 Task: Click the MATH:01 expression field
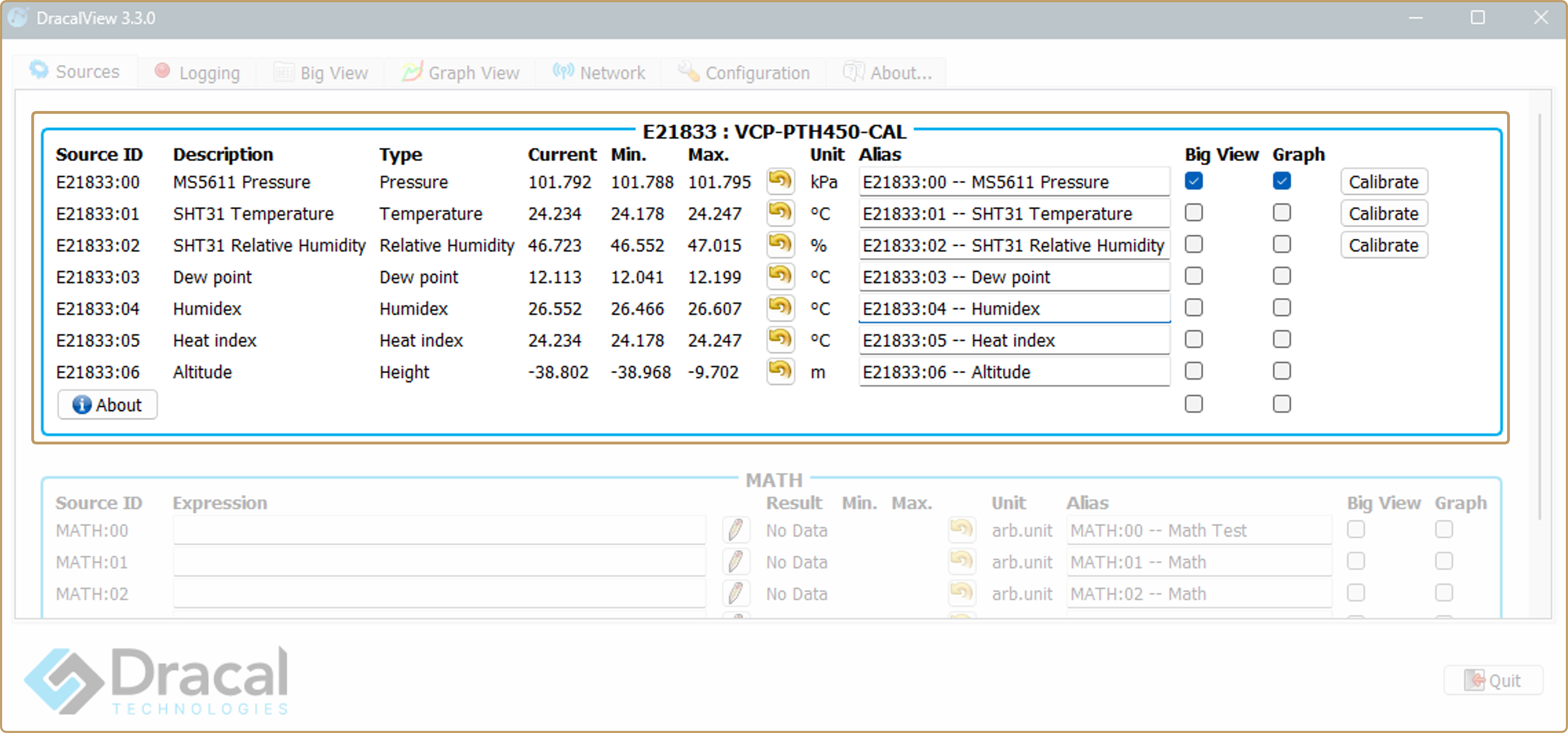(439, 562)
